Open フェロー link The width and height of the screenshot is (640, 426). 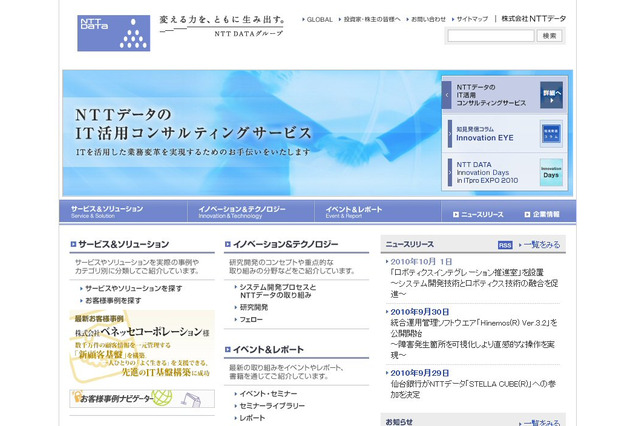pos(249,320)
